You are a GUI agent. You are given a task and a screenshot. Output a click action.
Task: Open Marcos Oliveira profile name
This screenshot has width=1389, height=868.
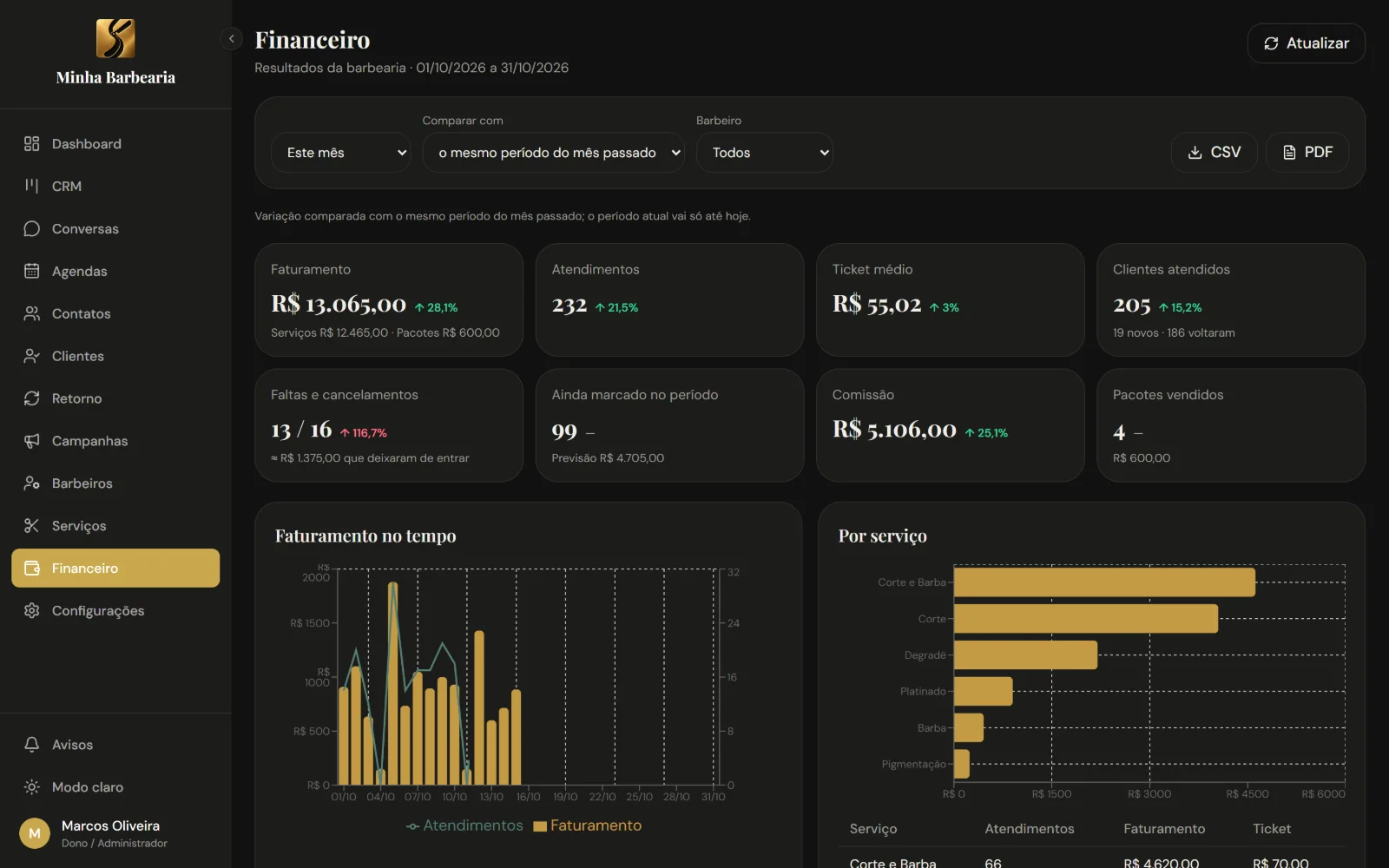pos(110,825)
